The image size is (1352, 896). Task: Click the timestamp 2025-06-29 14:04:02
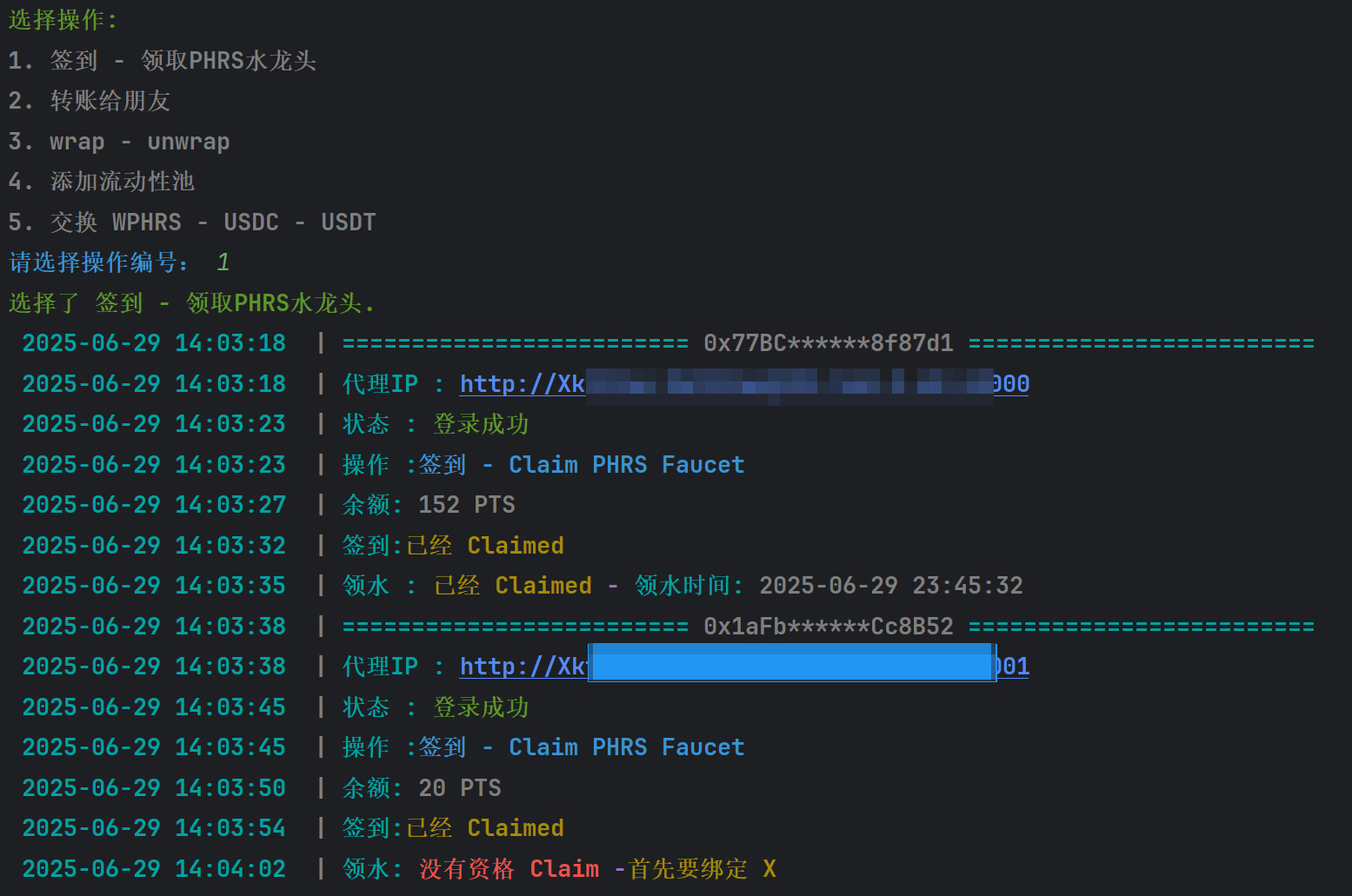tap(154, 869)
